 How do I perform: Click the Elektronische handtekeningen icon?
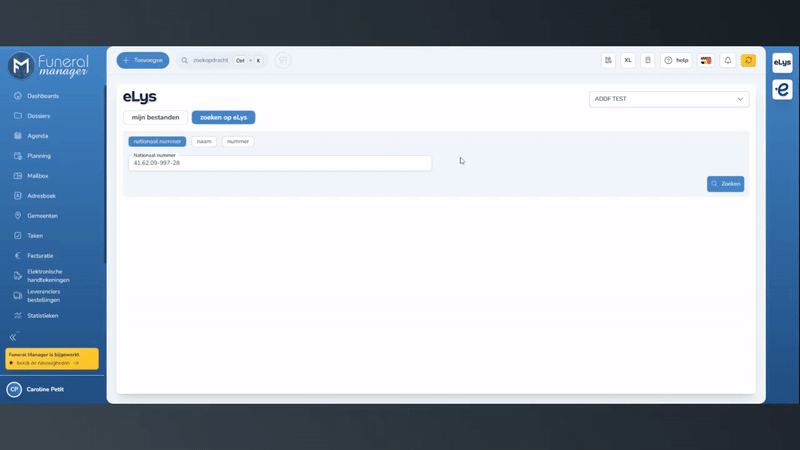point(18,276)
